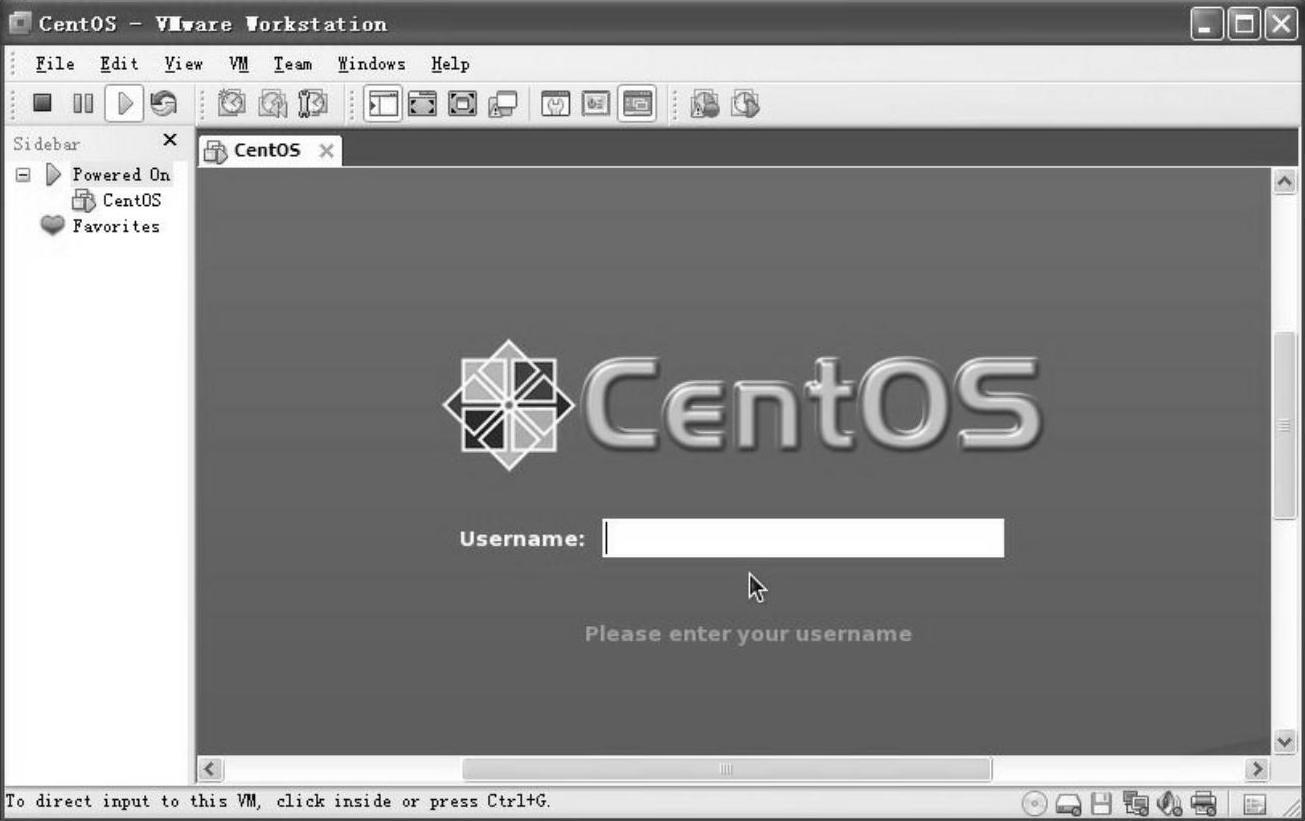Open the View menu

point(184,64)
